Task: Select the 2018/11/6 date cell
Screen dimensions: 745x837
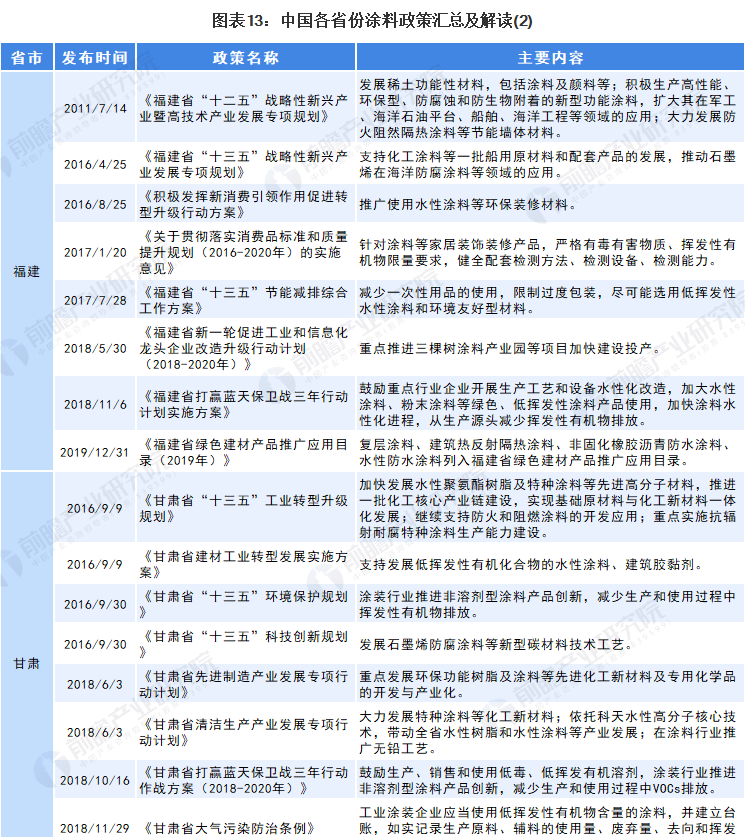Action: [x=94, y=404]
